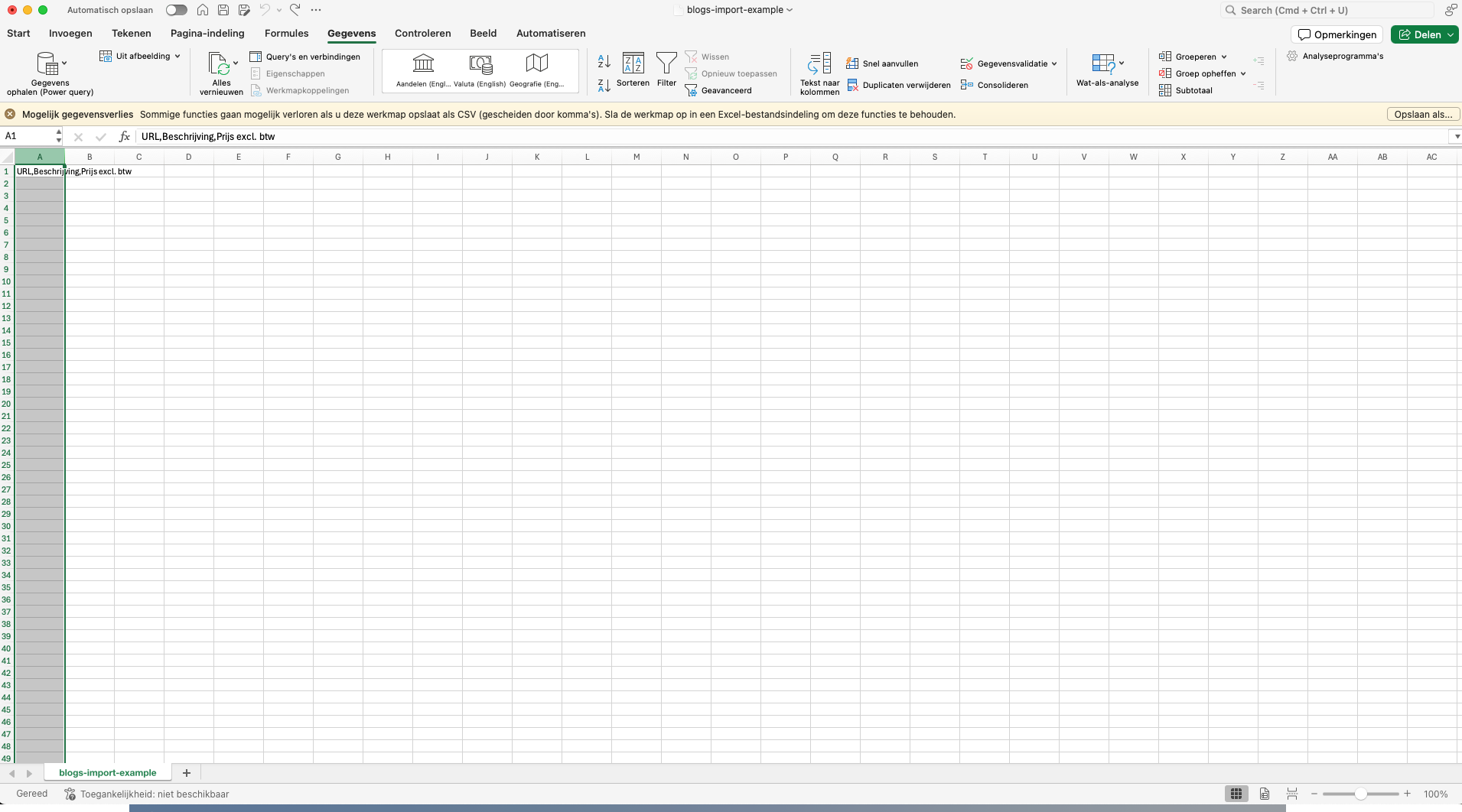
Task: Open the Automatiseren tab
Action: 551,33
